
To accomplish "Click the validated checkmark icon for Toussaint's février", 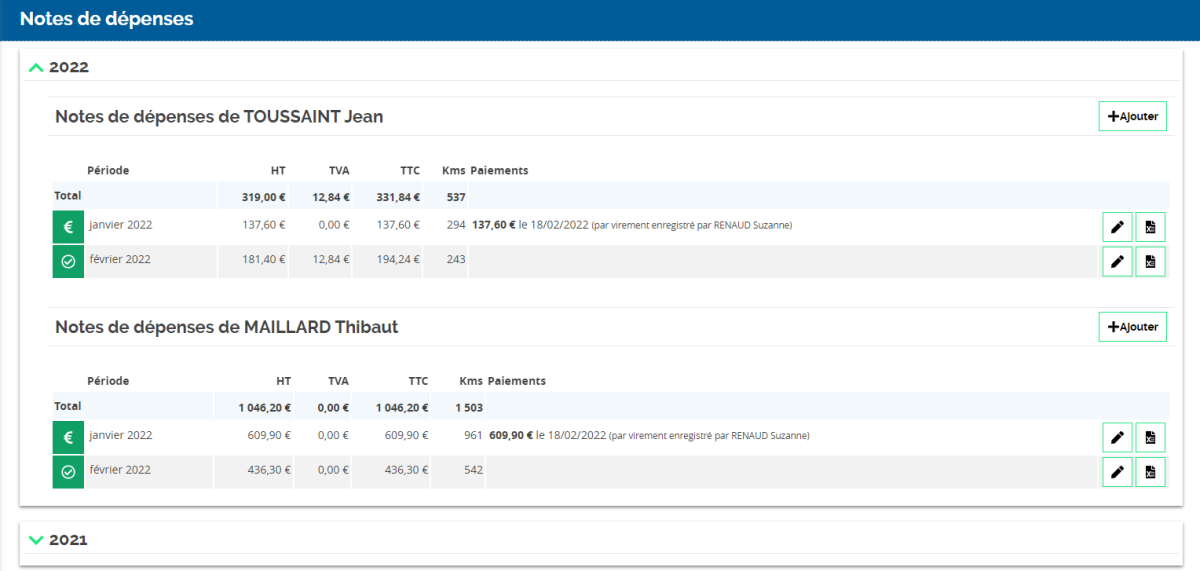I will 68,261.
